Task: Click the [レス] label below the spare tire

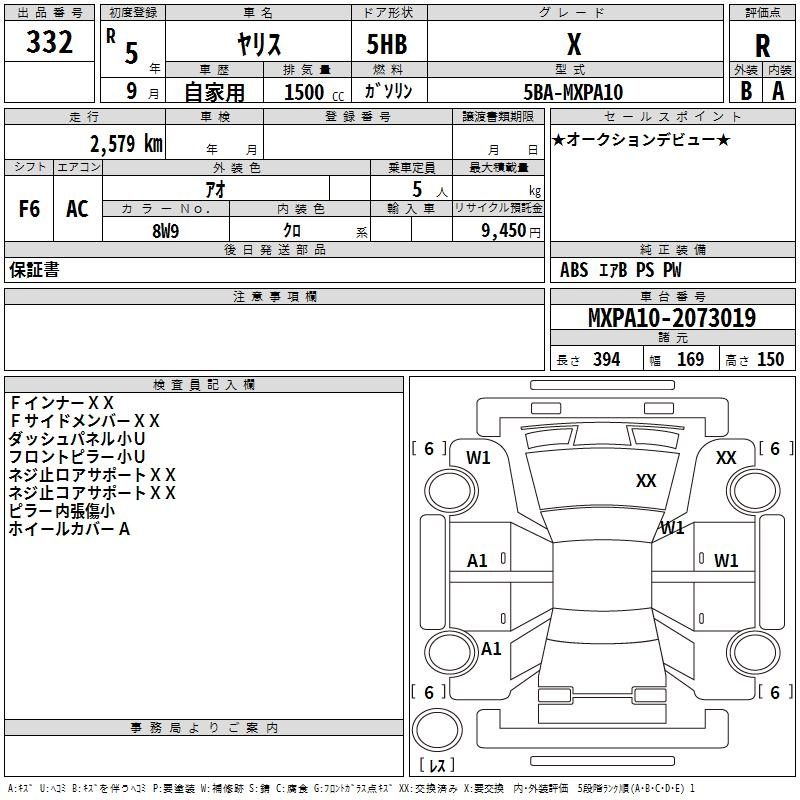Action: [437, 765]
